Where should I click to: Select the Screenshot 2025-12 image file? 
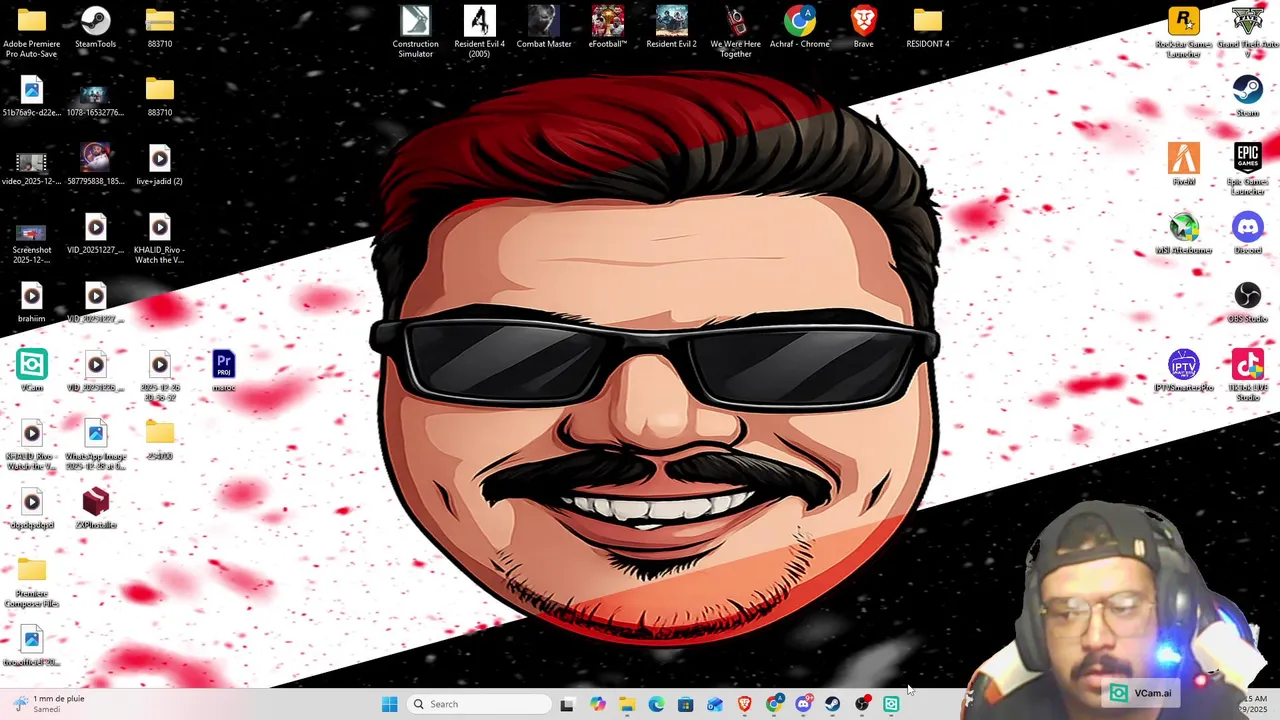31,243
